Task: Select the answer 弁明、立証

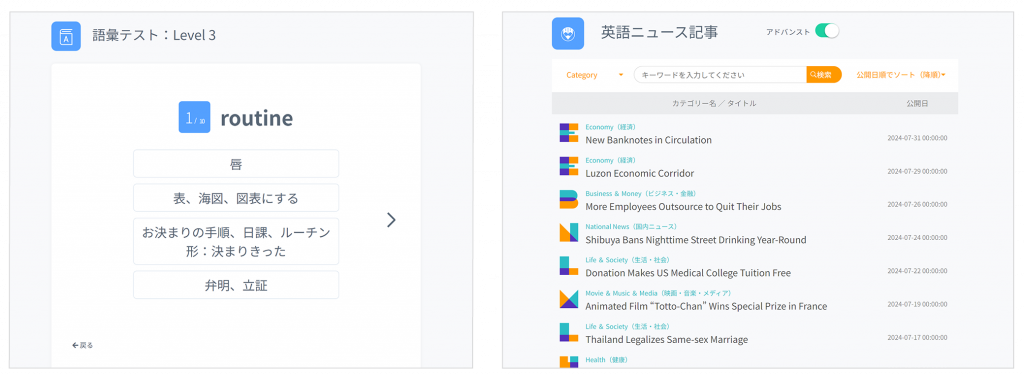Action: pyautogui.click(x=236, y=285)
